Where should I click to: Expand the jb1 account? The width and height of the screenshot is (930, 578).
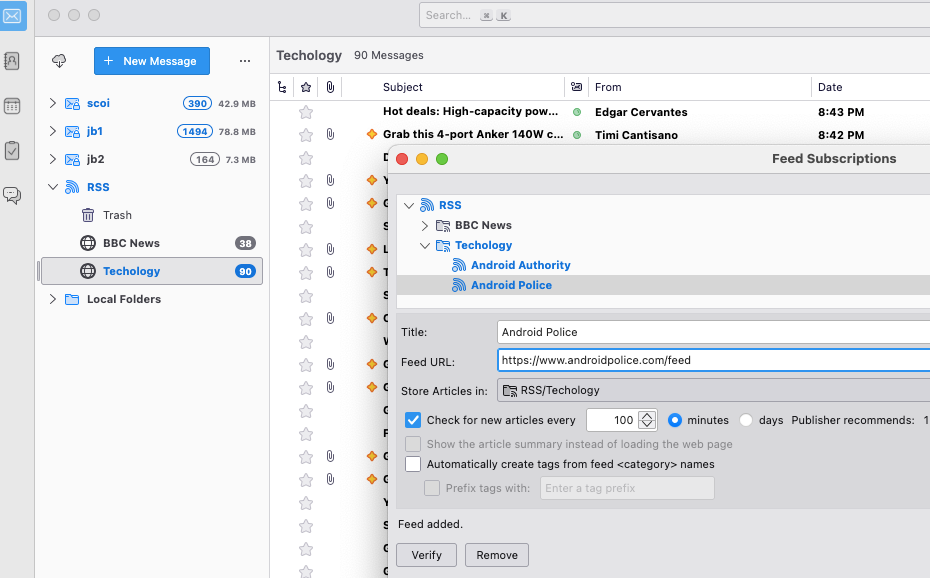click(x=53, y=131)
